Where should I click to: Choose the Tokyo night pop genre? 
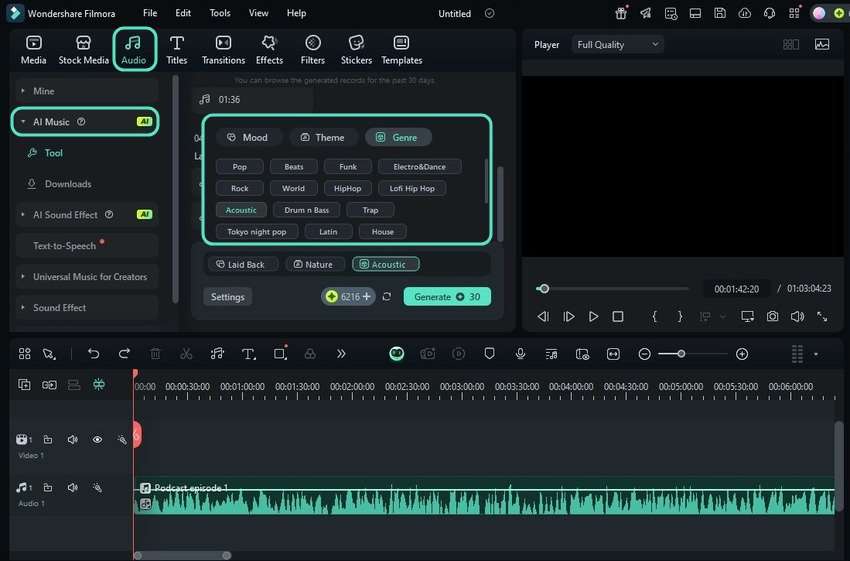(x=257, y=231)
